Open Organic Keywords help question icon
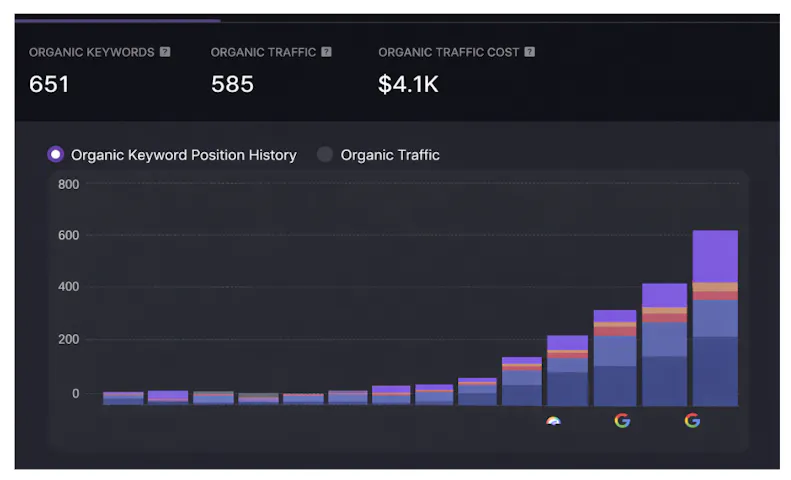Viewport: 791px width, 480px height. coord(165,52)
